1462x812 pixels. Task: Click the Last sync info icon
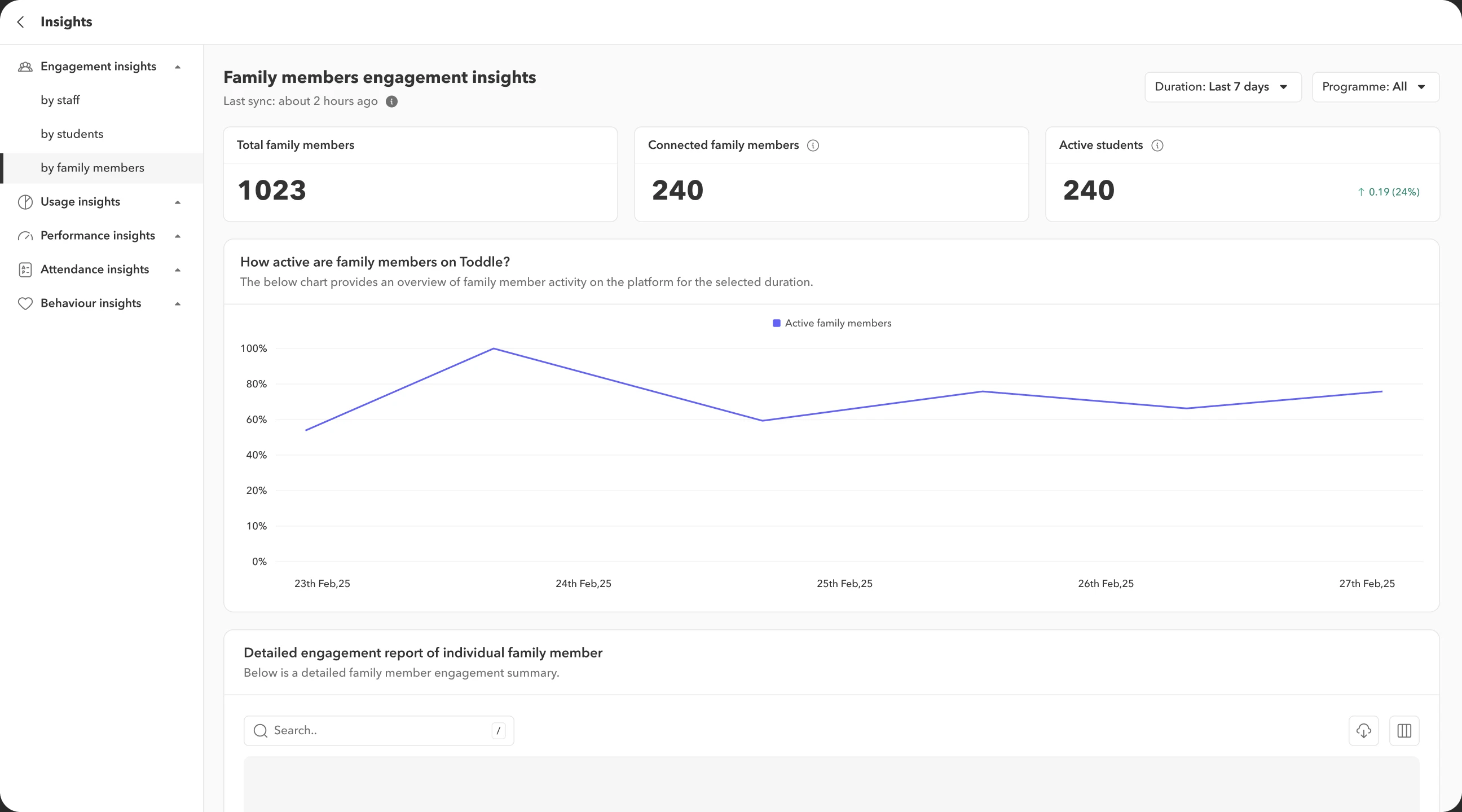click(391, 101)
